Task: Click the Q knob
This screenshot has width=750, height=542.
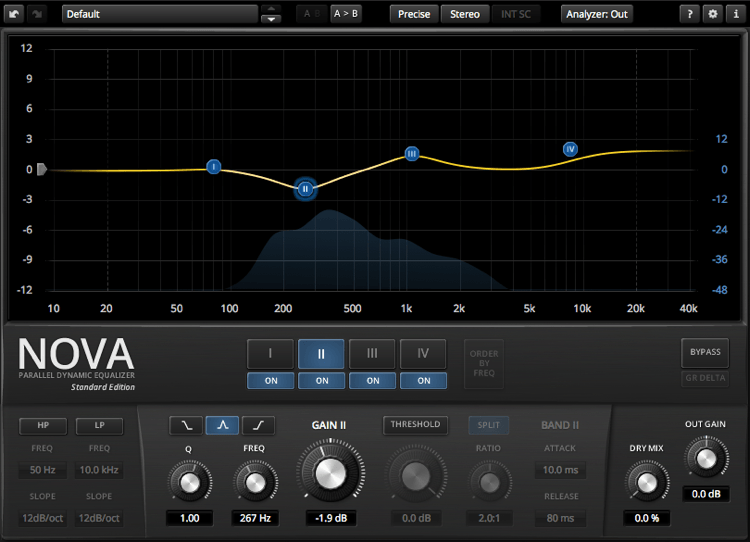Action: (x=190, y=482)
